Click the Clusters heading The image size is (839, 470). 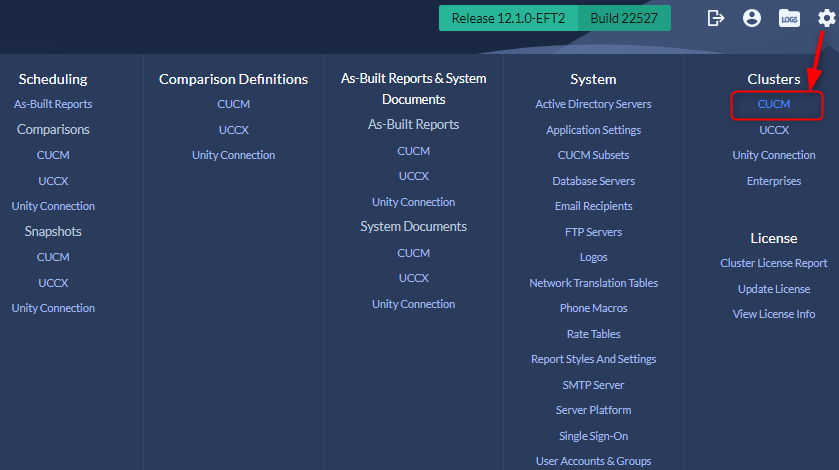[x=774, y=79]
